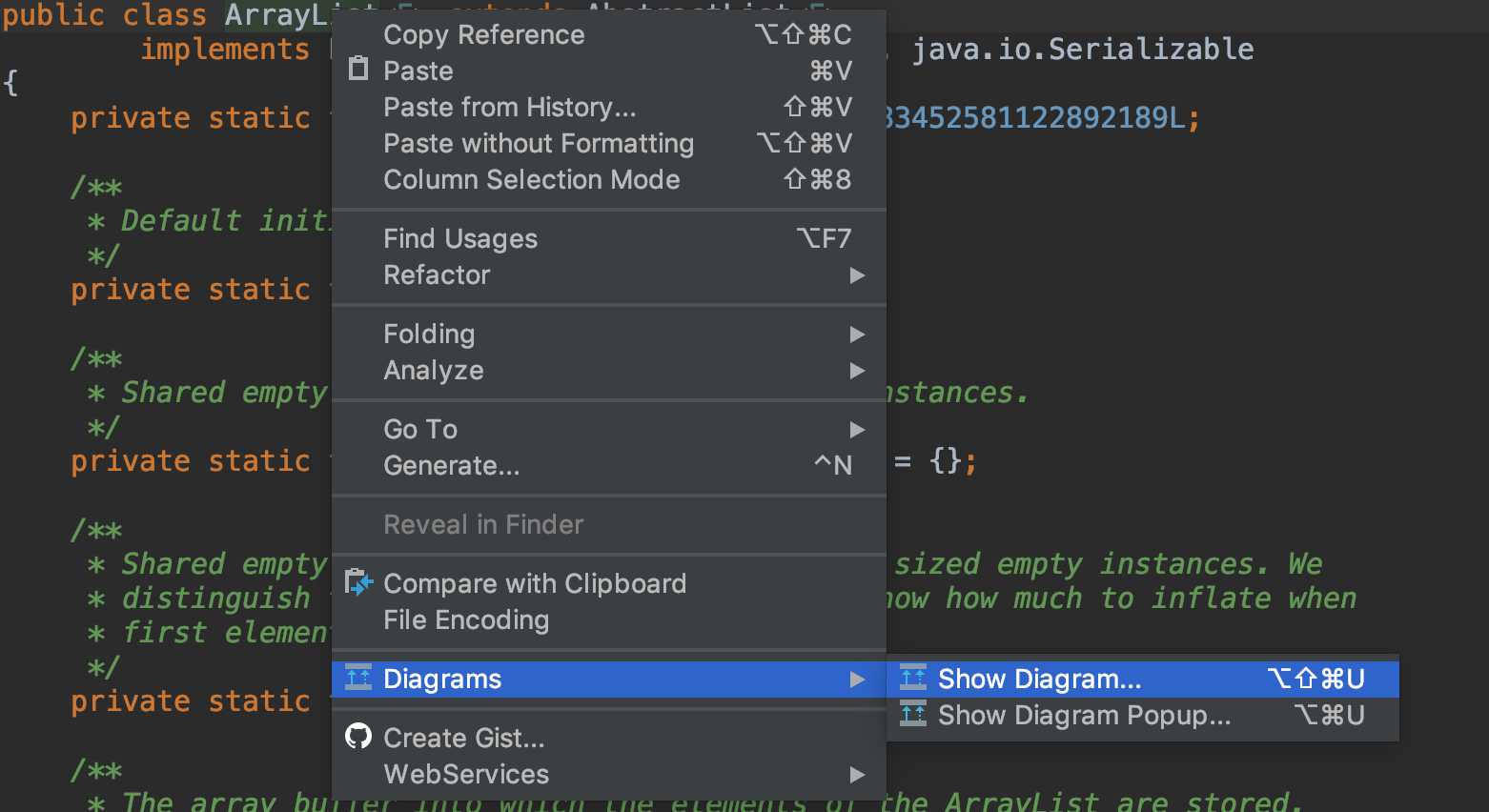This screenshot has height=812, width=1489.
Task: Select Paste in the context menu
Action: coord(609,71)
